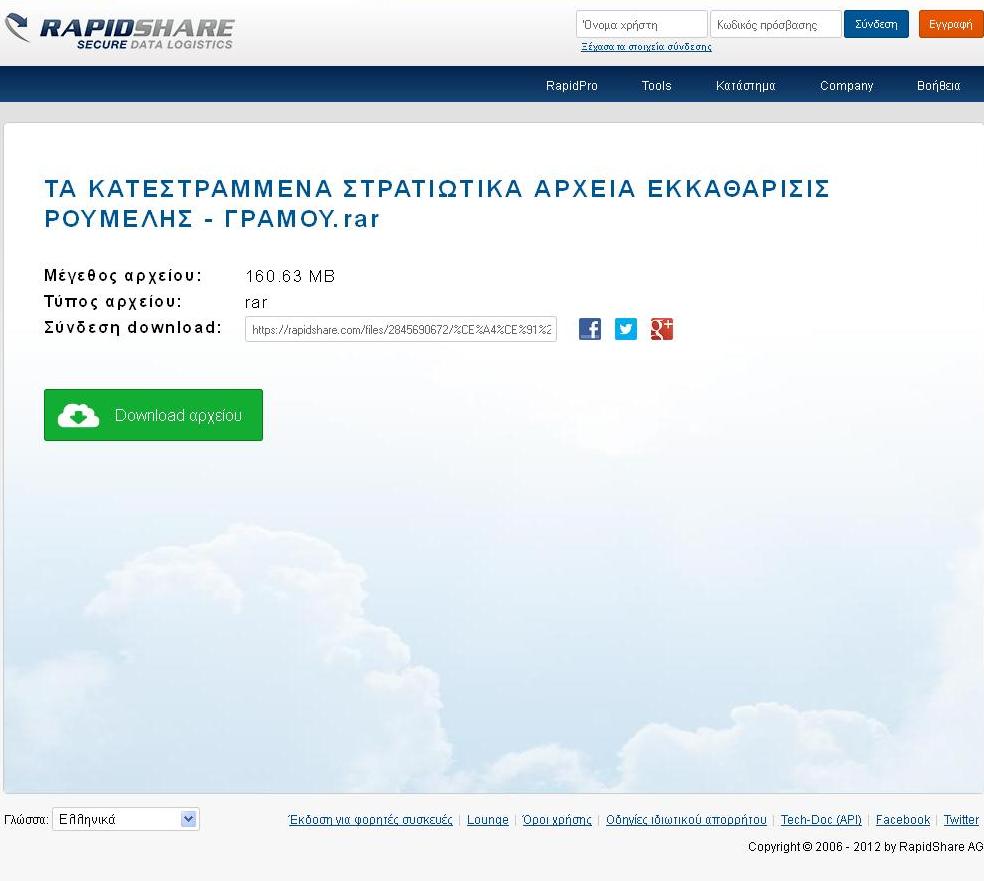Open the Lounge footer link
The width and height of the screenshot is (984, 881).
tap(487, 820)
